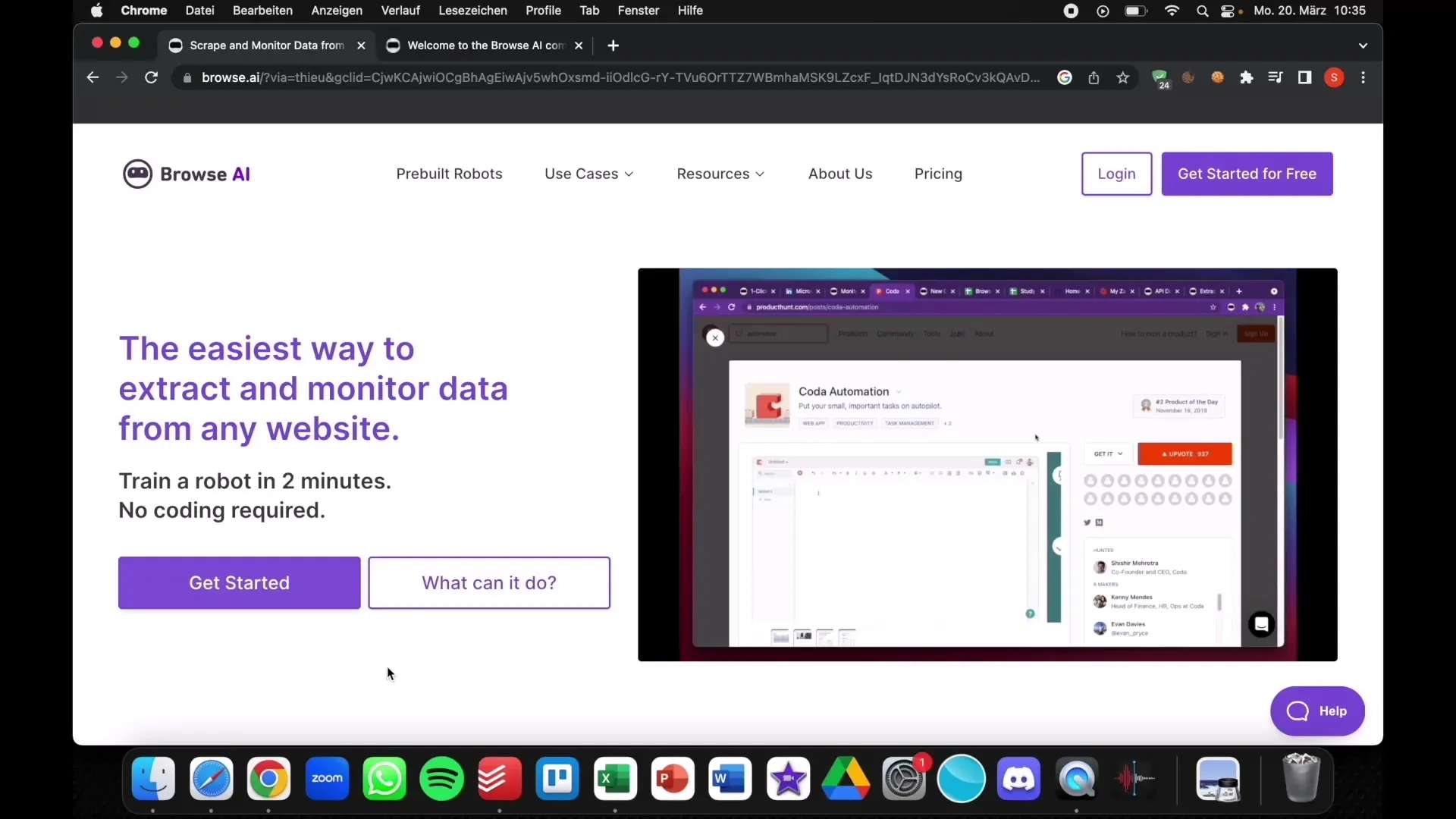Click the Login button

pyautogui.click(x=1117, y=173)
